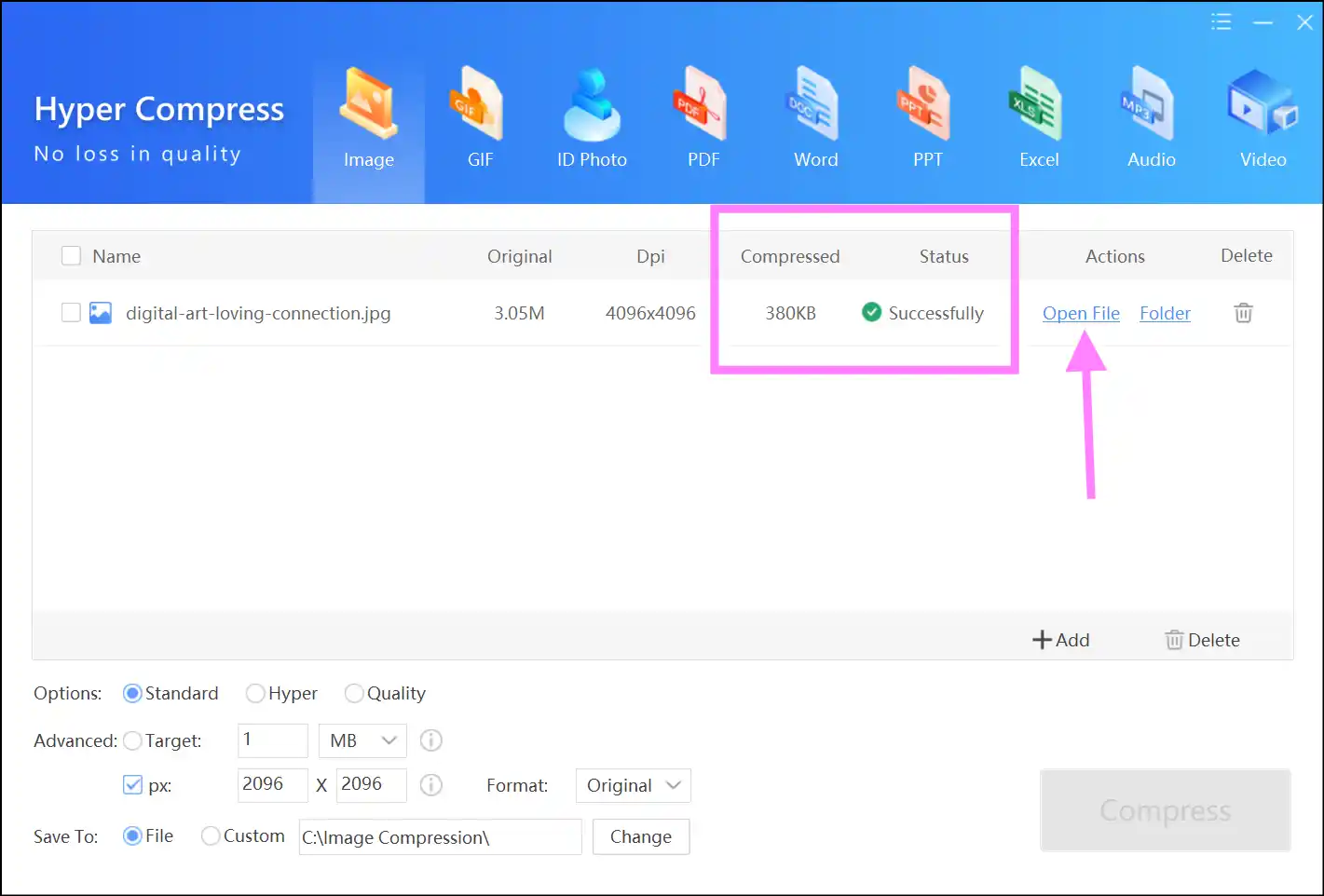Check the box for digital-art-loving-connection.jpg
The height and width of the screenshot is (896, 1324).
(71, 313)
